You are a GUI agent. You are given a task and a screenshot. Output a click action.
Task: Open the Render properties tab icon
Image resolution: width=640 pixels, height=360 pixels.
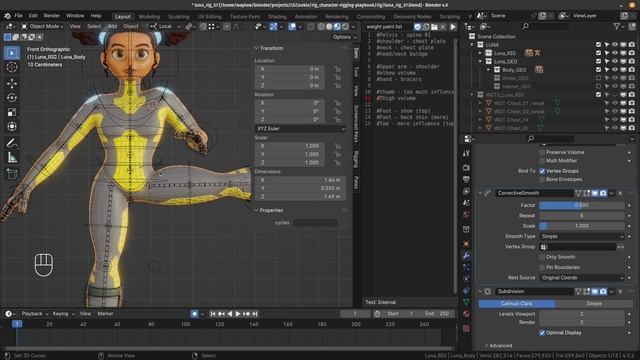click(466, 167)
